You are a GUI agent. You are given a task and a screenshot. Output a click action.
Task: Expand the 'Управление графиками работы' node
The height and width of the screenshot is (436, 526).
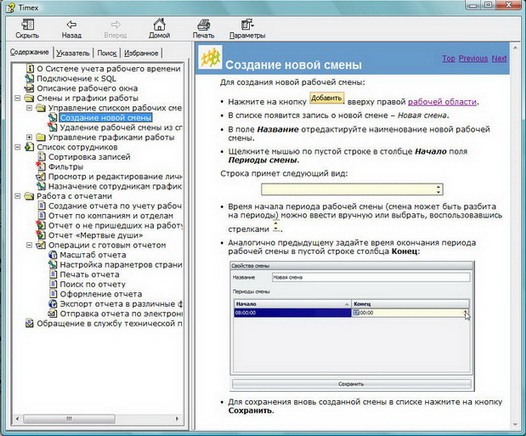click(x=29, y=137)
